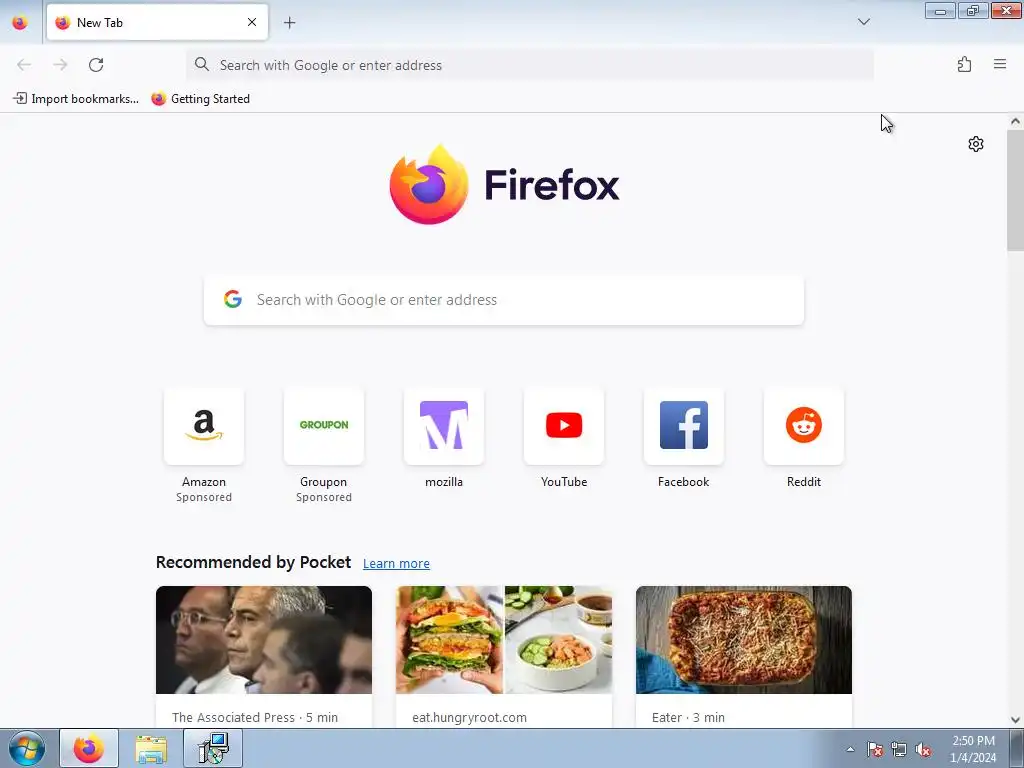Viewport: 1024px width, 768px height.
Task: Click the Eater · 3 min label
Action: point(688,717)
